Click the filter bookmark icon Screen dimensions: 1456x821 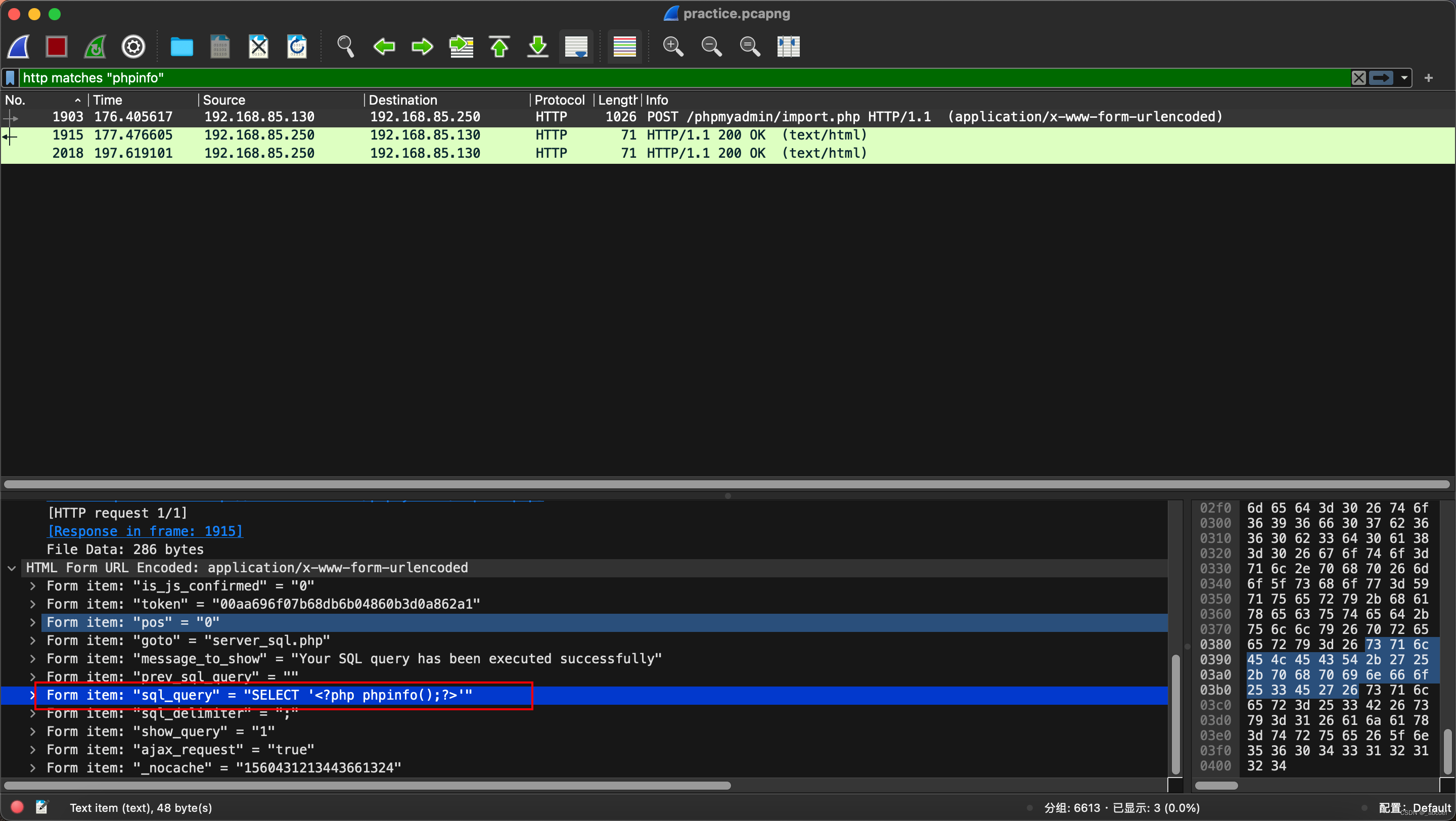tap(10, 78)
